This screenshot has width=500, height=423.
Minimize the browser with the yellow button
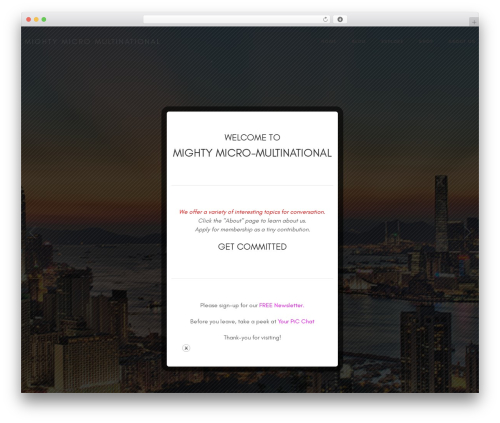click(x=36, y=19)
